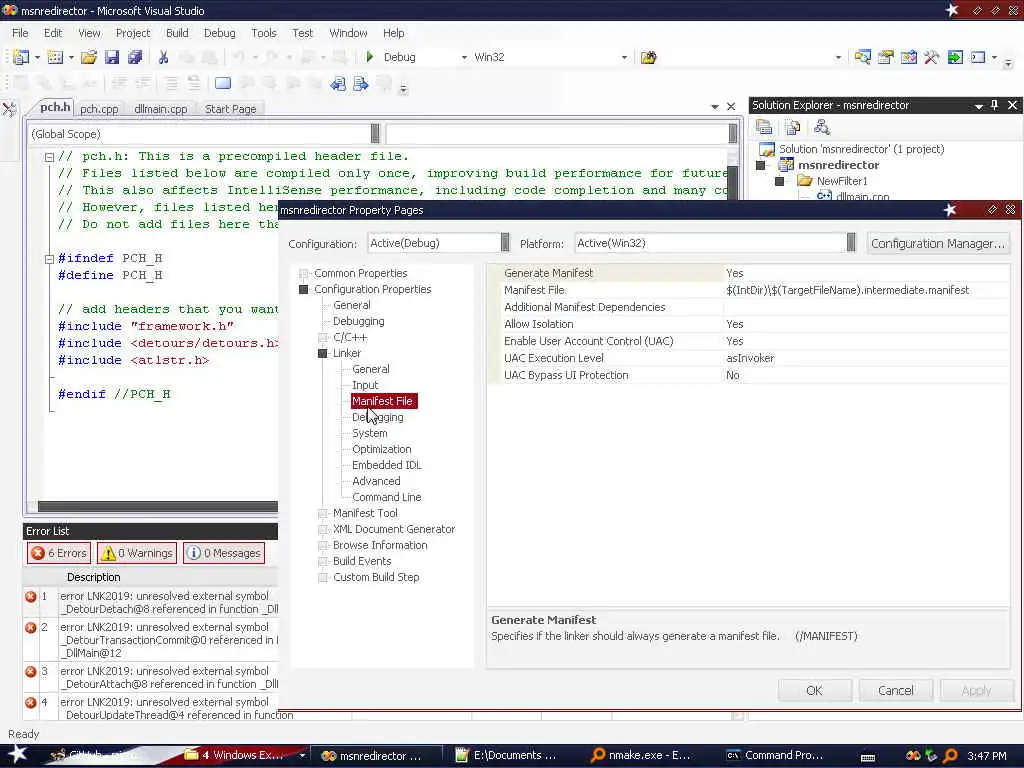Switch to the Start Page tab

(231, 109)
